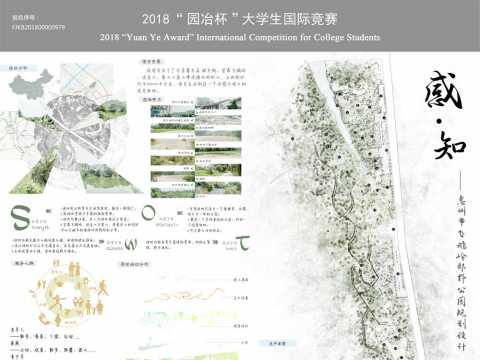Click the green "W" Weakness letter
480x360 pixels.
pos(131,244)
